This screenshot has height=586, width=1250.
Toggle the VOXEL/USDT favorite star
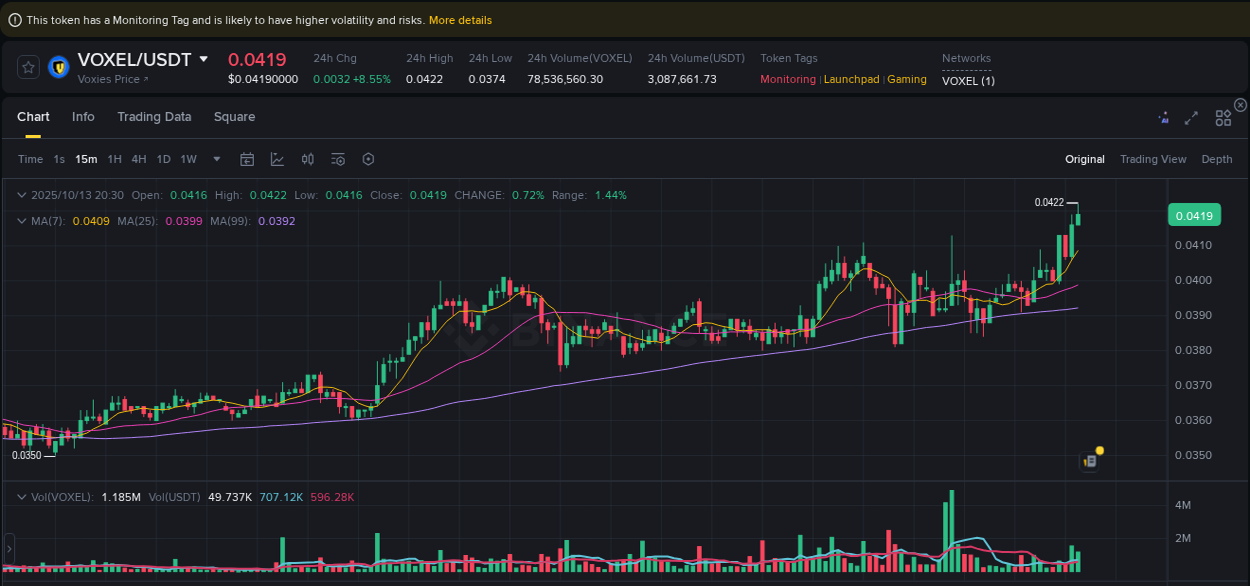click(27, 67)
